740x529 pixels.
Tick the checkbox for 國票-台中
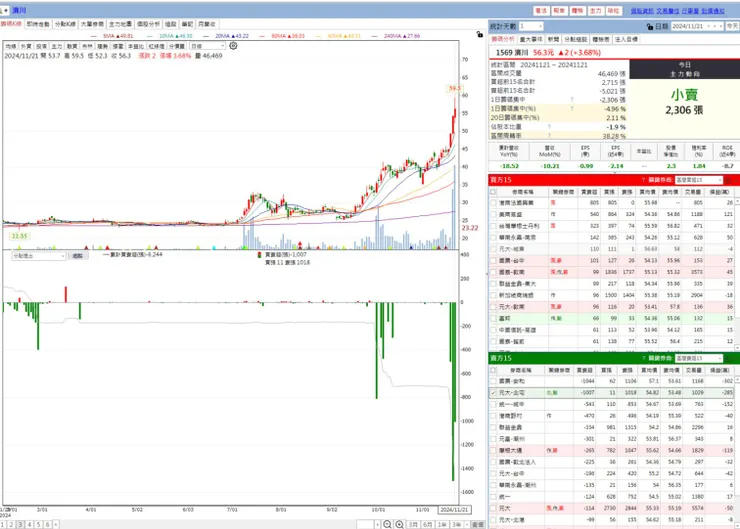(493, 260)
